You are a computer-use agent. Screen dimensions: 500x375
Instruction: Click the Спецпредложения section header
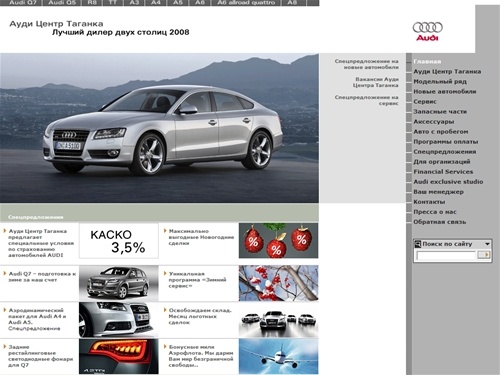[35, 217]
